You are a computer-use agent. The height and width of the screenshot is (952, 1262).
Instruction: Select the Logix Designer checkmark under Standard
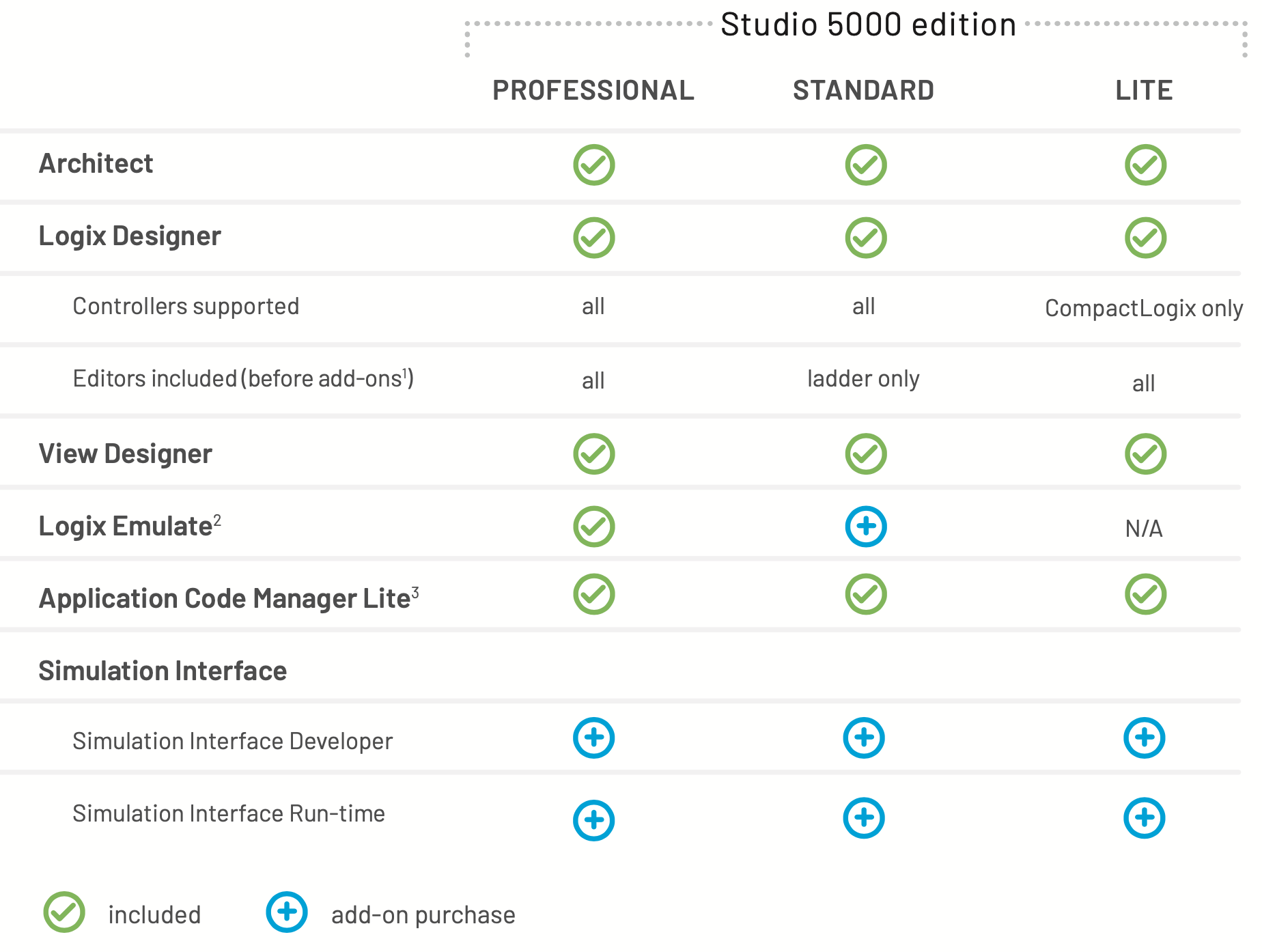pyautogui.click(x=865, y=238)
